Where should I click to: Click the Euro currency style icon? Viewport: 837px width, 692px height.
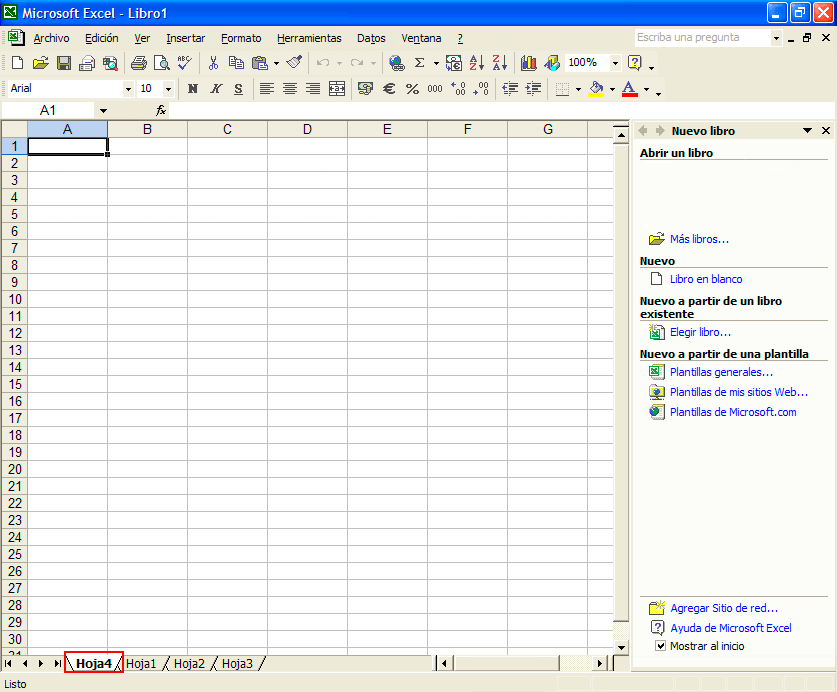coord(389,89)
